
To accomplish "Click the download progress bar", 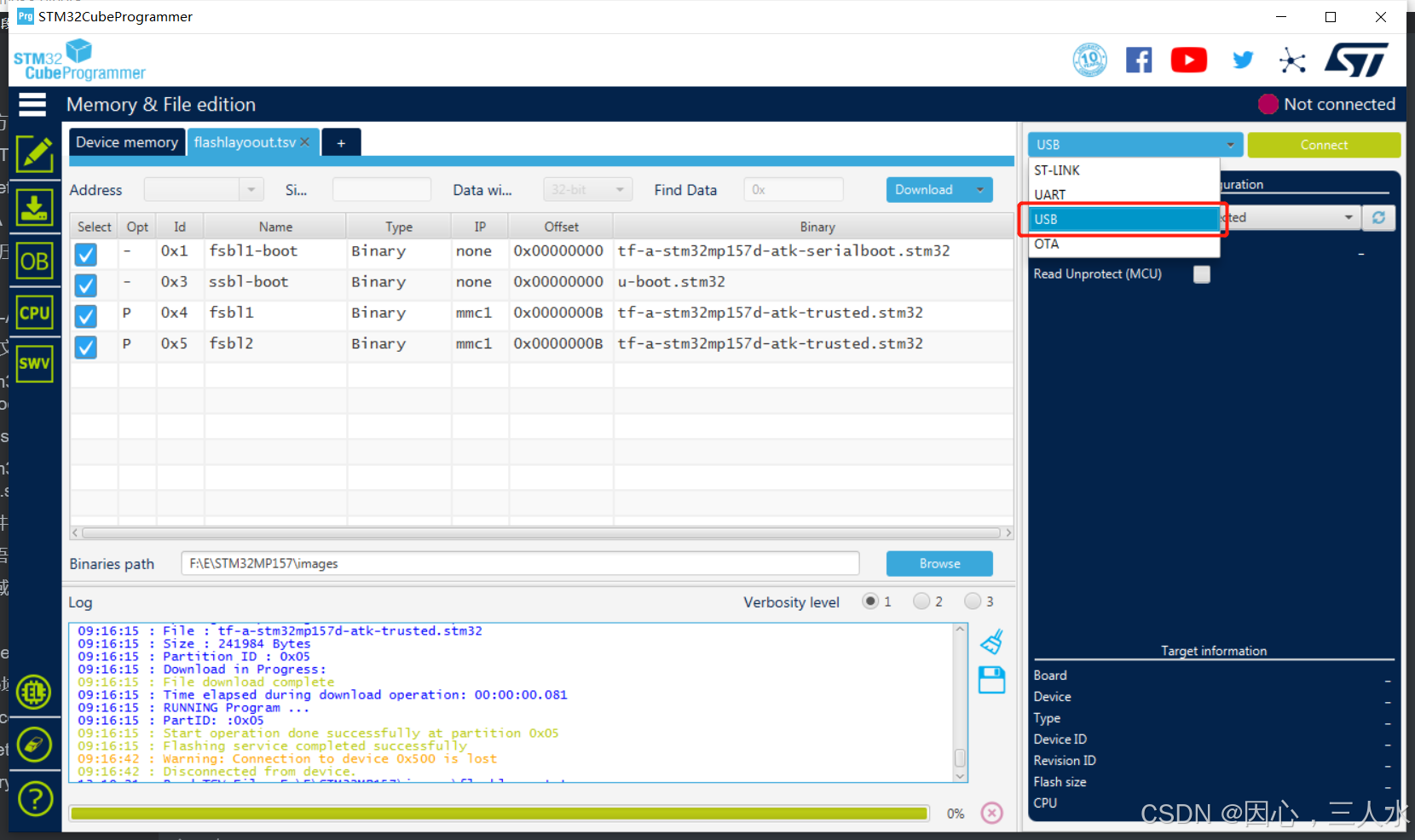I will (x=499, y=813).
